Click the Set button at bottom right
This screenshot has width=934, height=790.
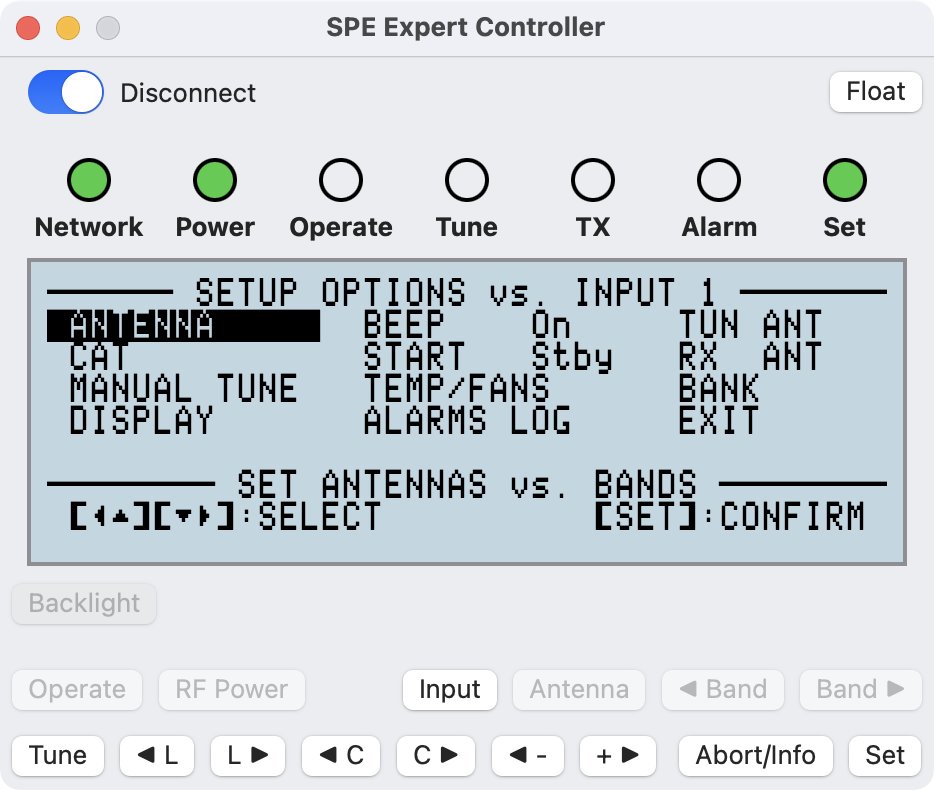[x=885, y=755]
